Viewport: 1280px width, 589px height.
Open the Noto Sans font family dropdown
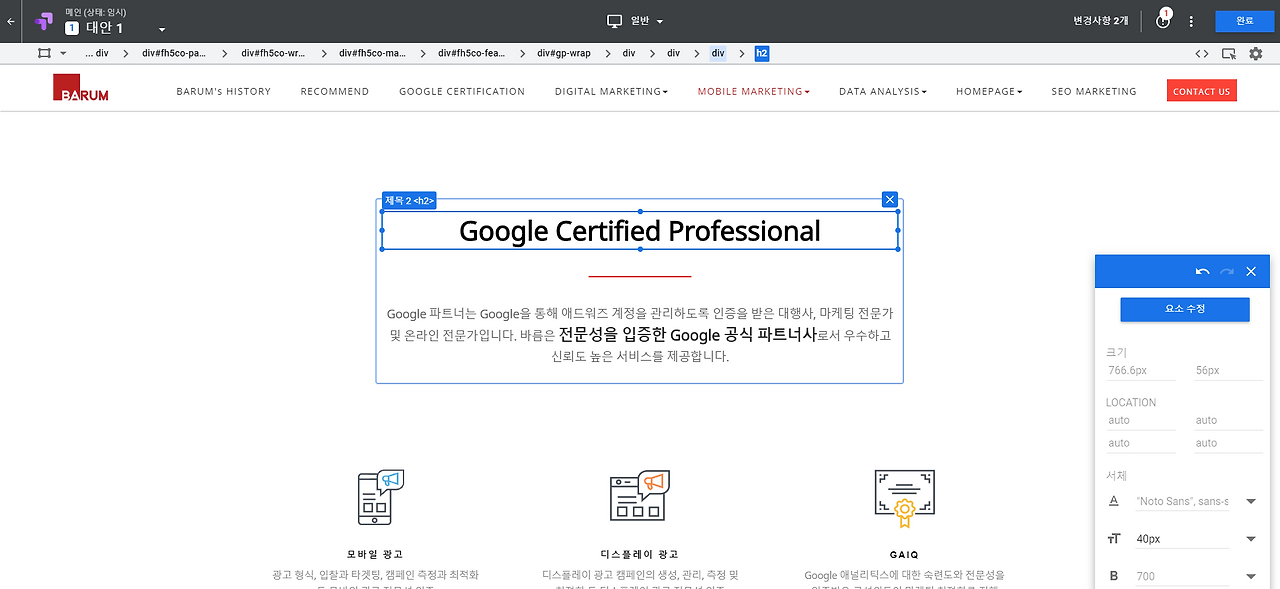click(1249, 501)
